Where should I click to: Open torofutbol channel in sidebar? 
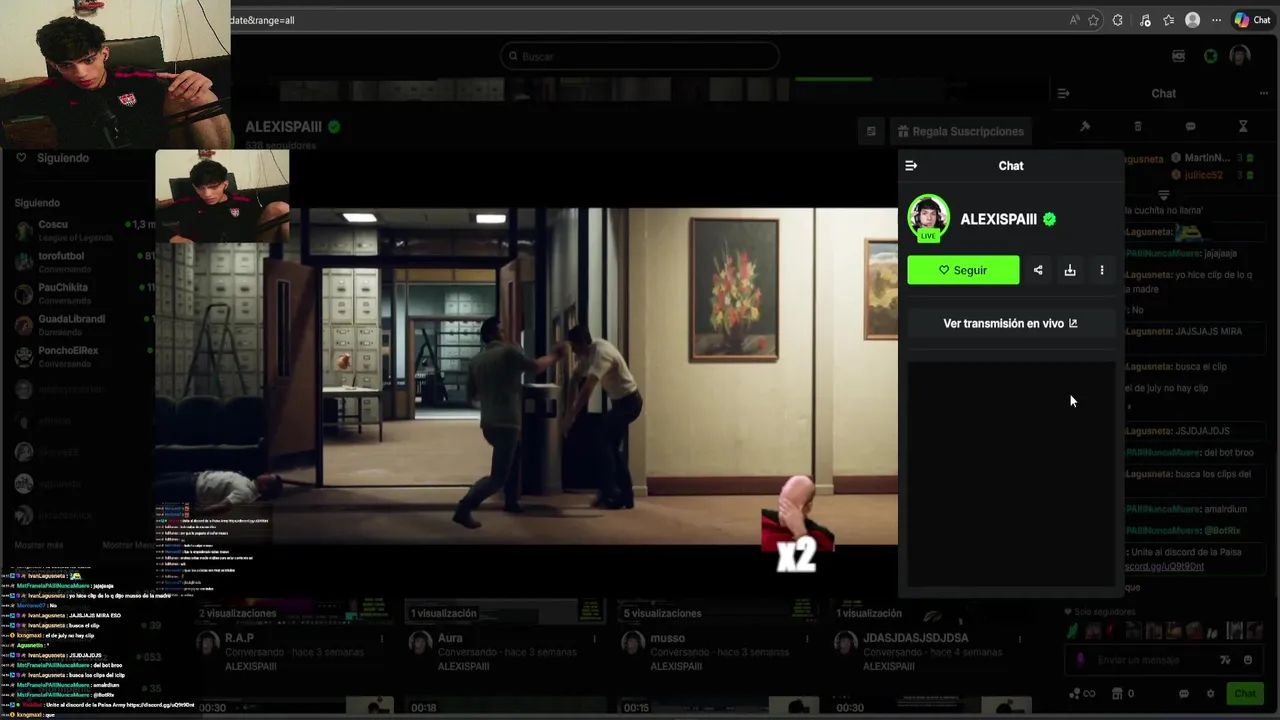pyautogui.click(x=85, y=261)
